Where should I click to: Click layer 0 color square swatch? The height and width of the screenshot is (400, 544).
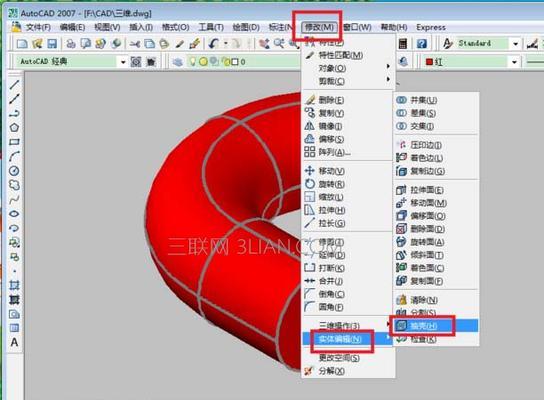tap(235, 62)
